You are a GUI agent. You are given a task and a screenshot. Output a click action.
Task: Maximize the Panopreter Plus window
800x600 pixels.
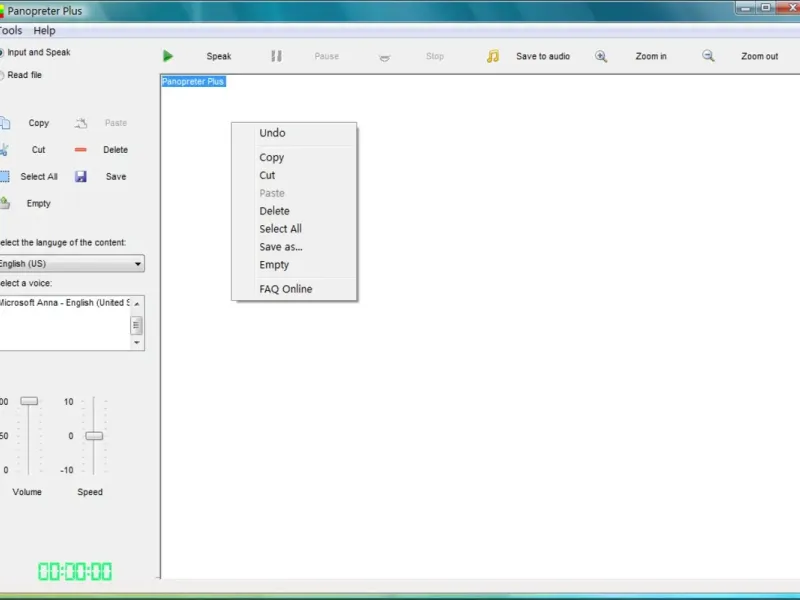click(766, 7)
